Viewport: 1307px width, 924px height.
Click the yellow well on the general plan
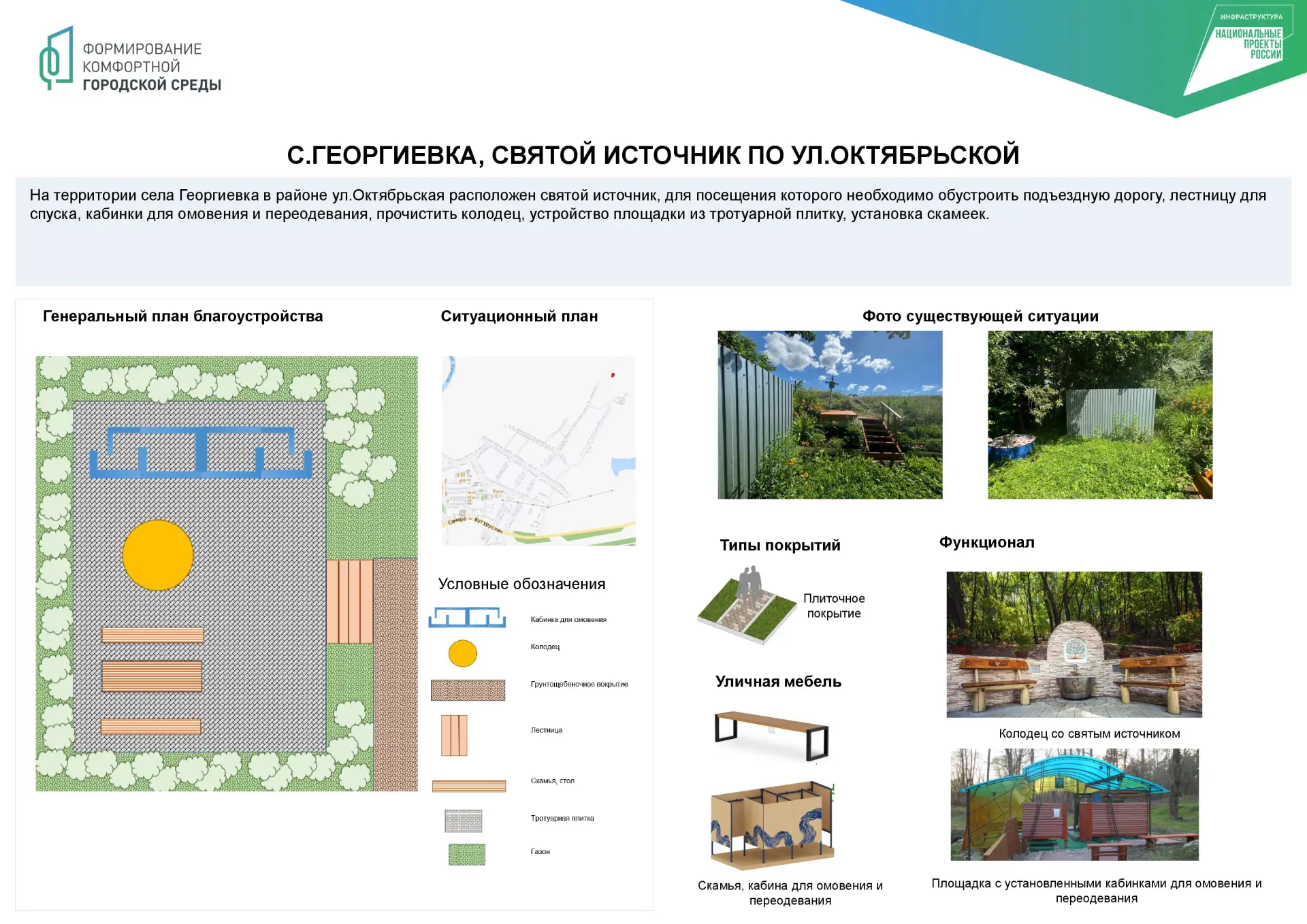tap(158, 555)
